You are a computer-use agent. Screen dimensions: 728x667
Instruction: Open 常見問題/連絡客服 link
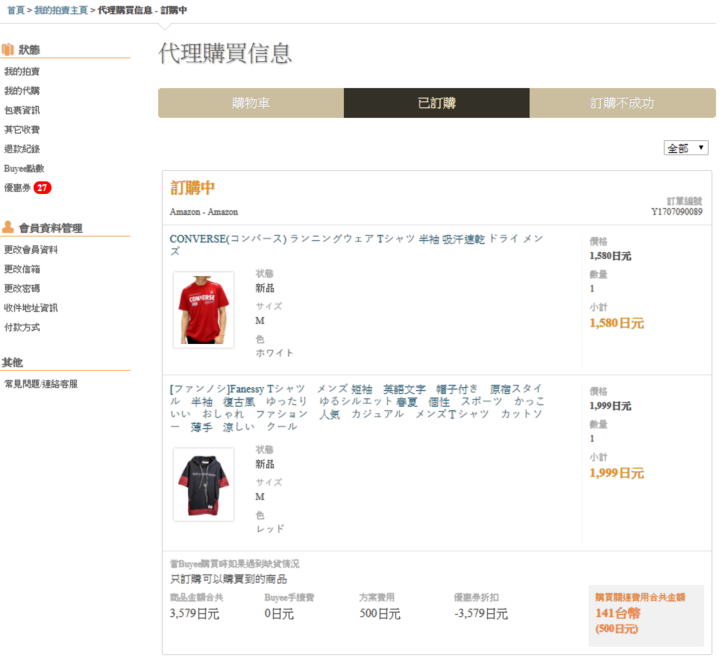(x=41, y=384)
